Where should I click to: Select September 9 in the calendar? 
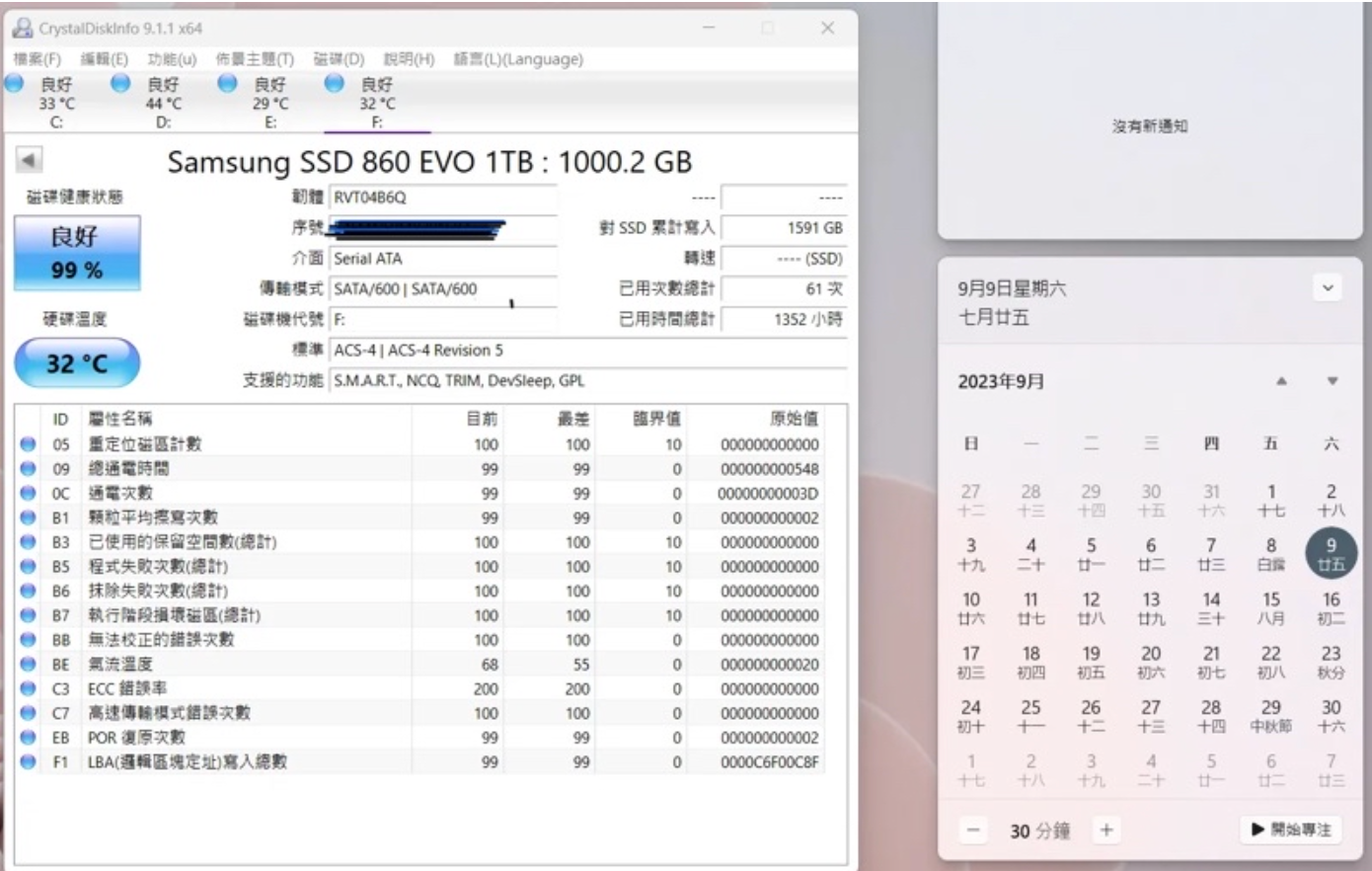(x=1331, y=553)
